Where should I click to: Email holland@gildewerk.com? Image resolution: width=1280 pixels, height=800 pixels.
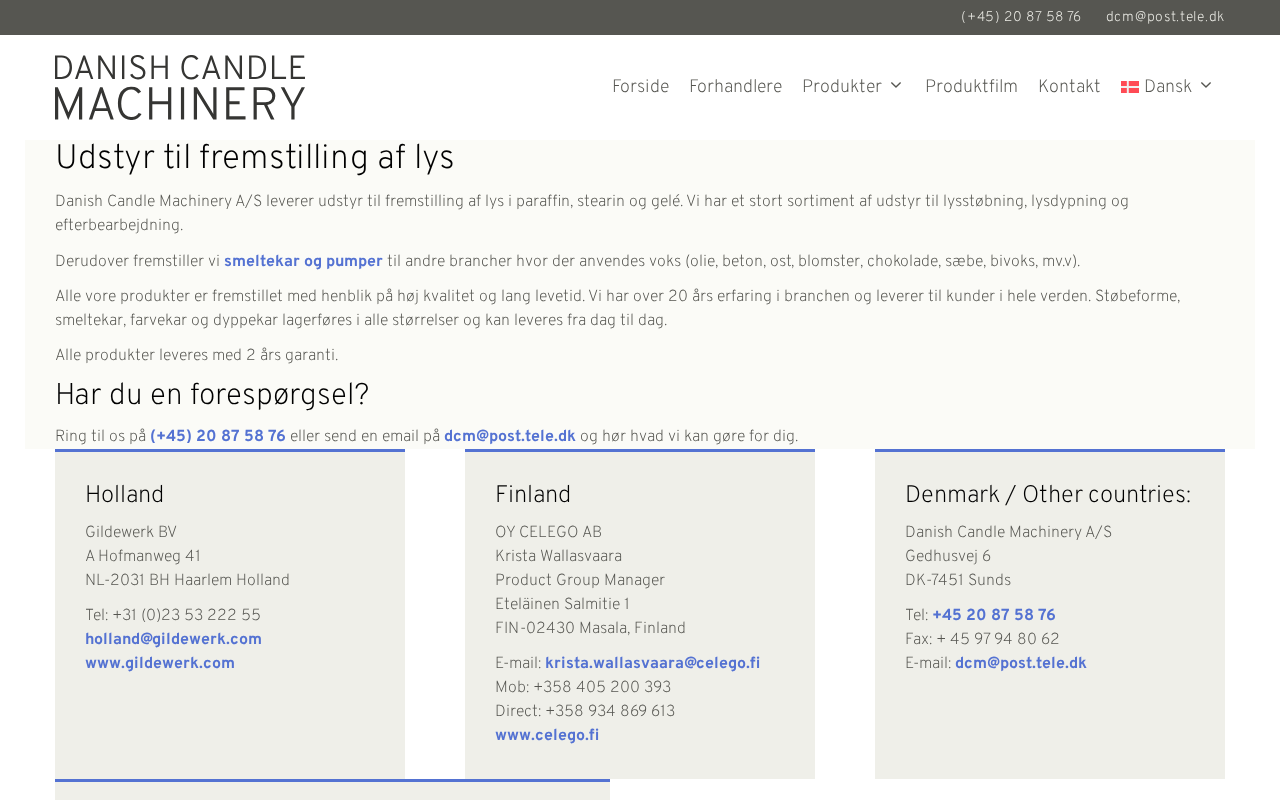point(173,639)
